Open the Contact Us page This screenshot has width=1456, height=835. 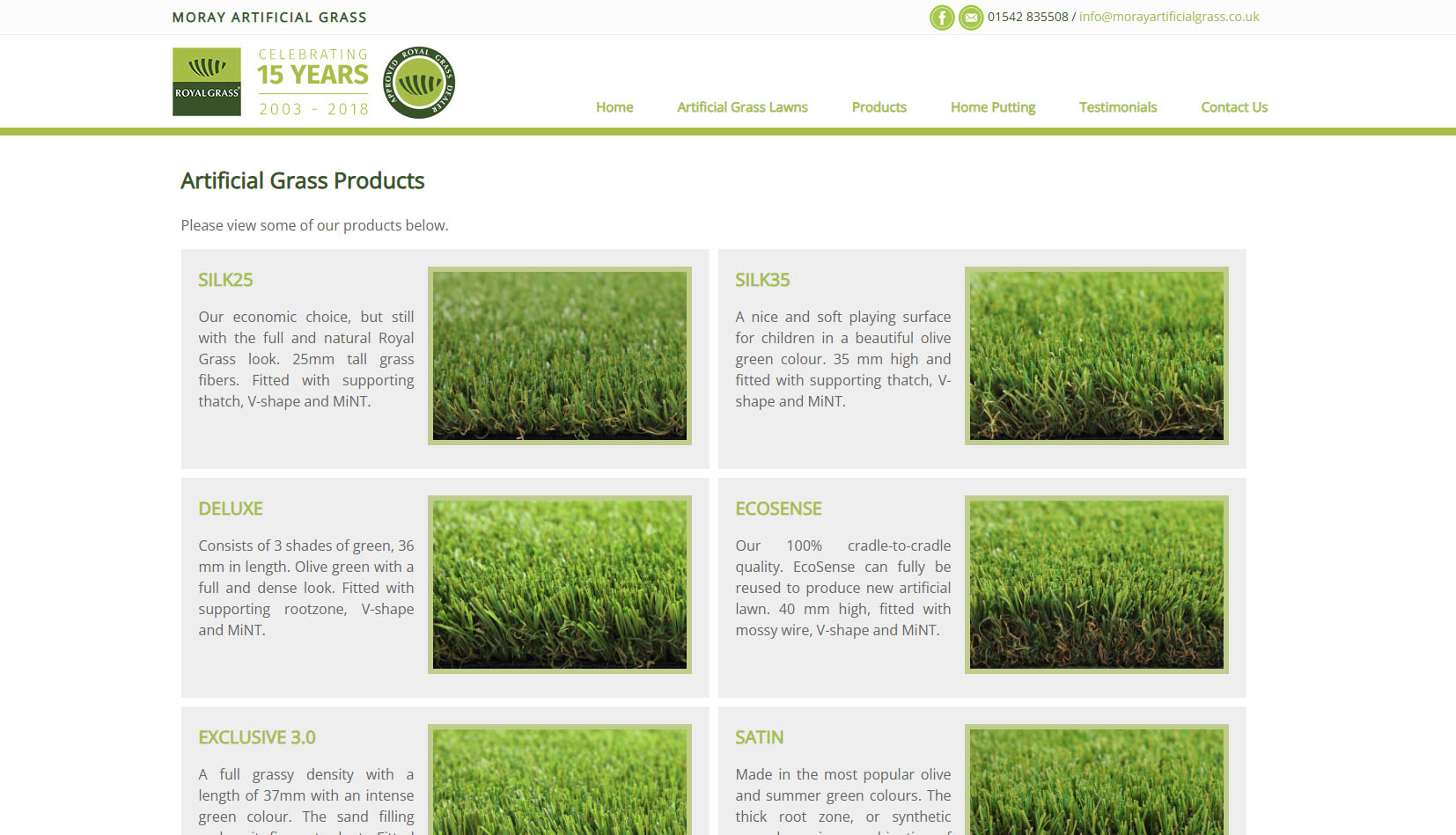[1234, 107]
